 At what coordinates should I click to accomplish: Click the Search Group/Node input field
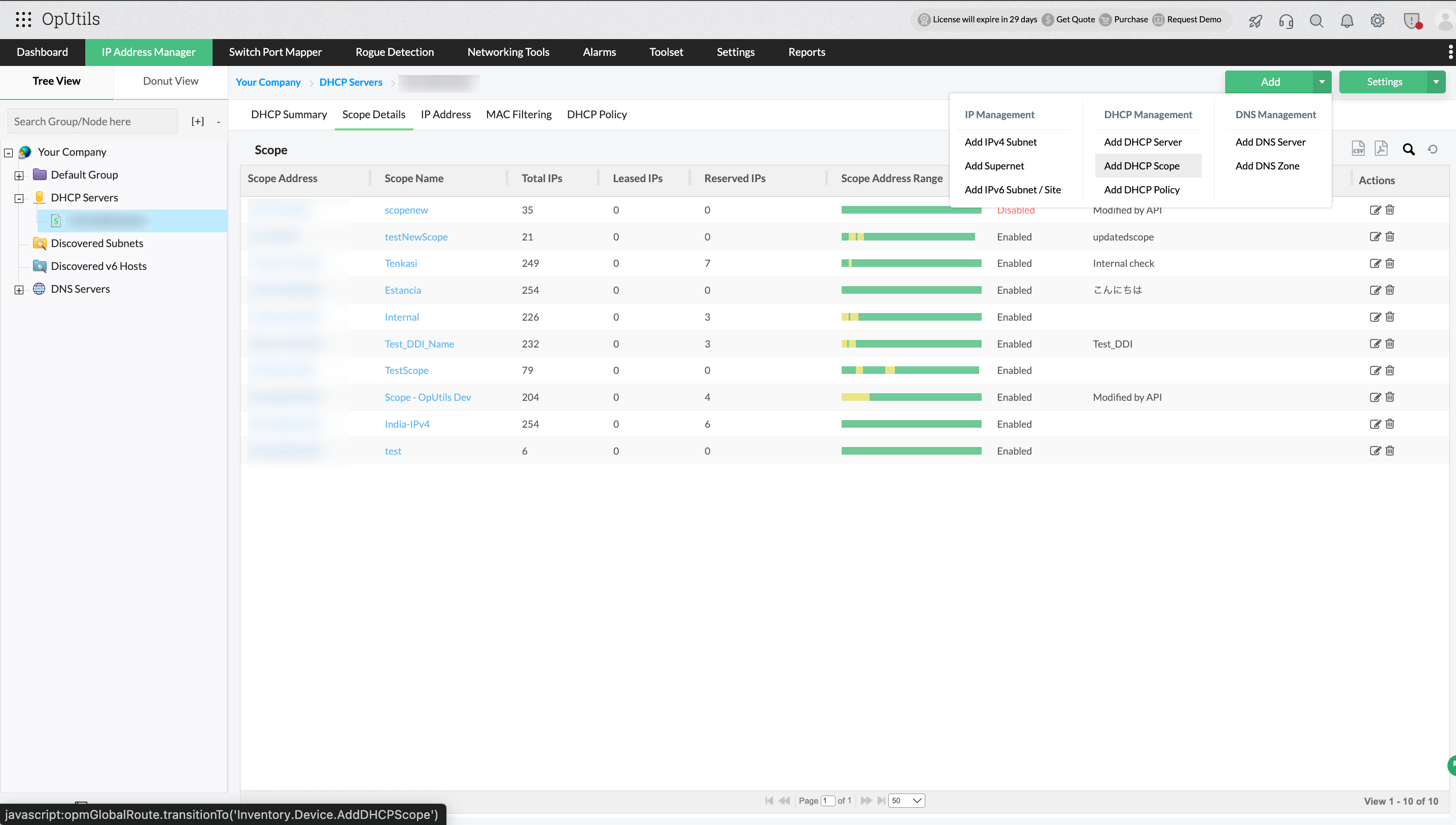pyautogui.click(x=92, y=122)
